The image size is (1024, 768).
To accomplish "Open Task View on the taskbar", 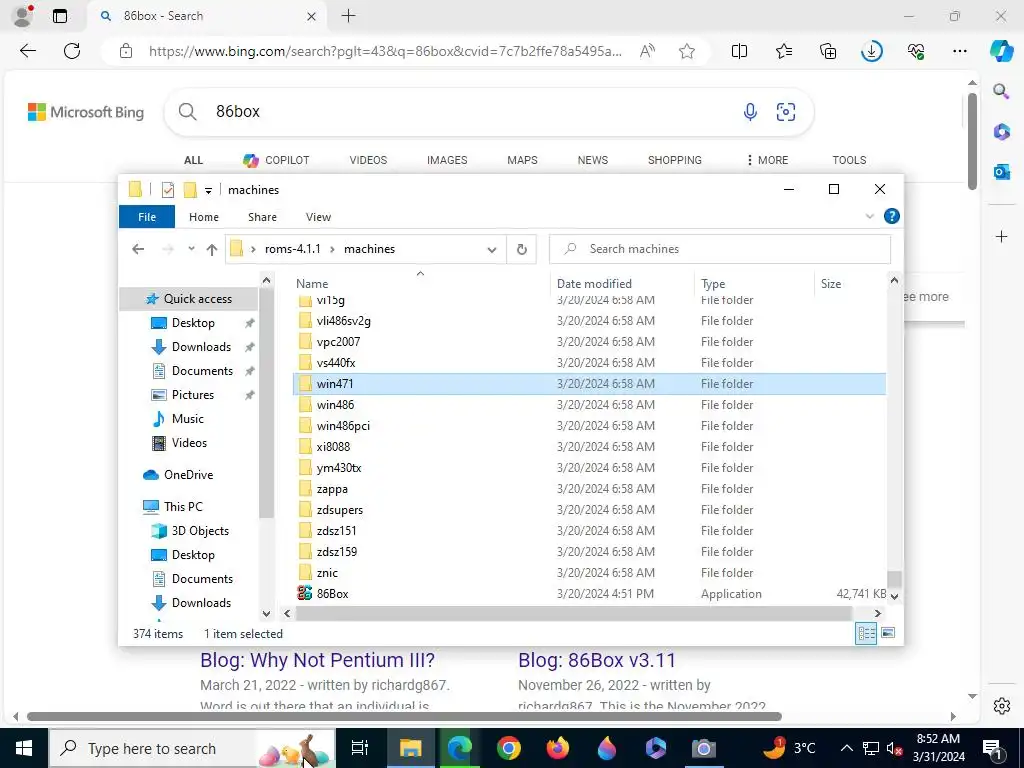I will 359,748.
